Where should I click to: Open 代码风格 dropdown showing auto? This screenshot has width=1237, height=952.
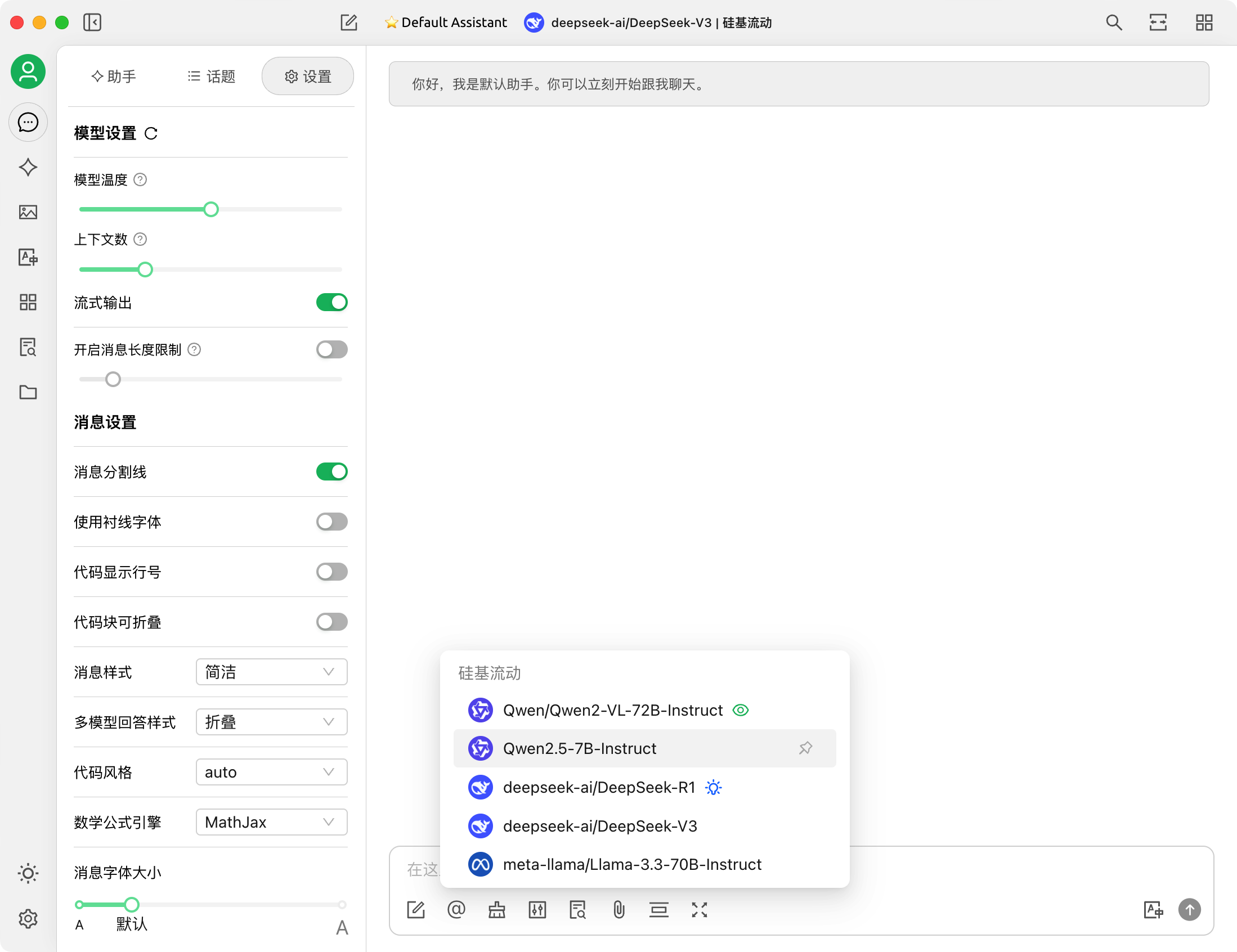point(271,772)
